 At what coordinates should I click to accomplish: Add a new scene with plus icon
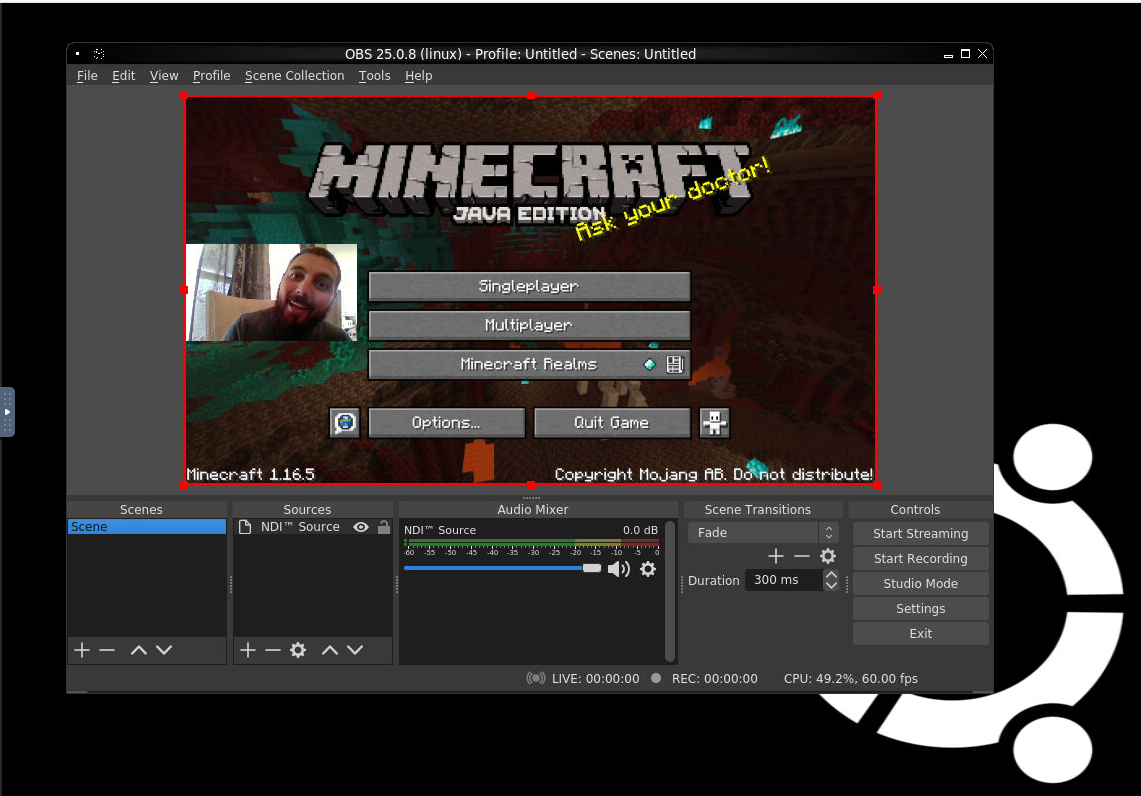(82, 650)
